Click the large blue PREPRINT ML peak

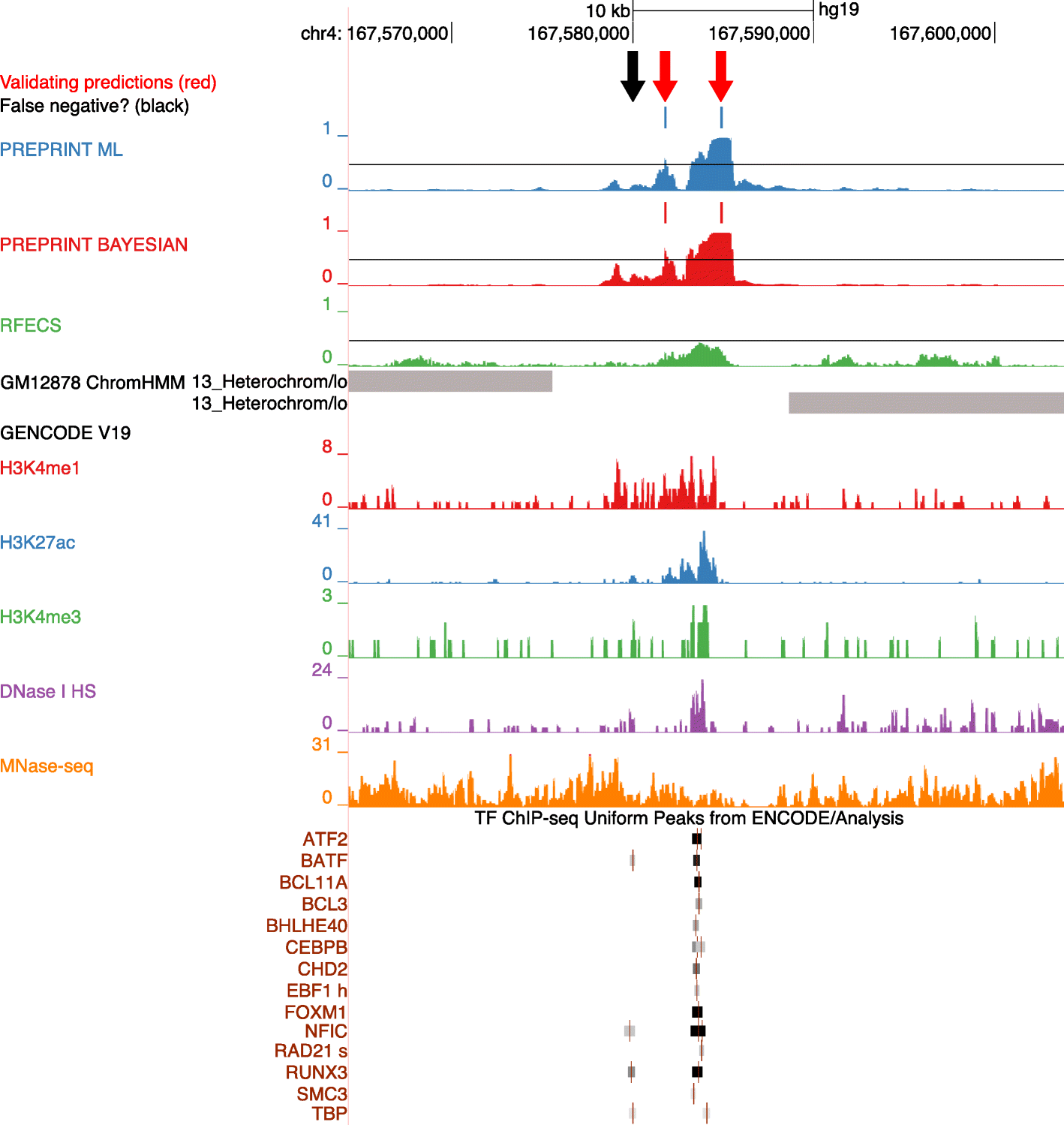pos(711,165)
